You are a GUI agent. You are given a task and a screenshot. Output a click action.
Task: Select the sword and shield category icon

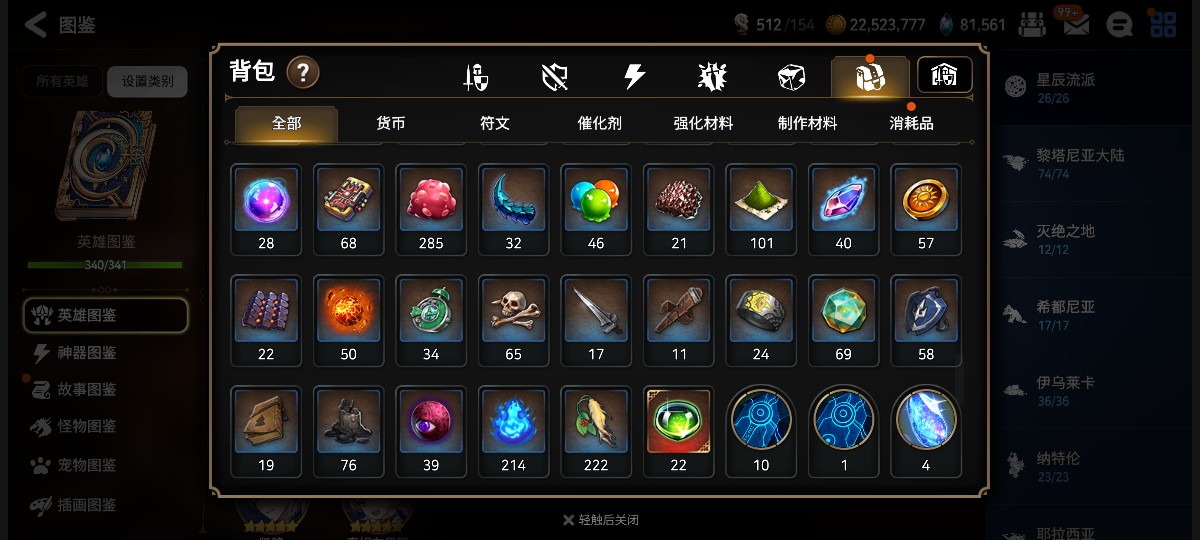click(x=476, y=77)
